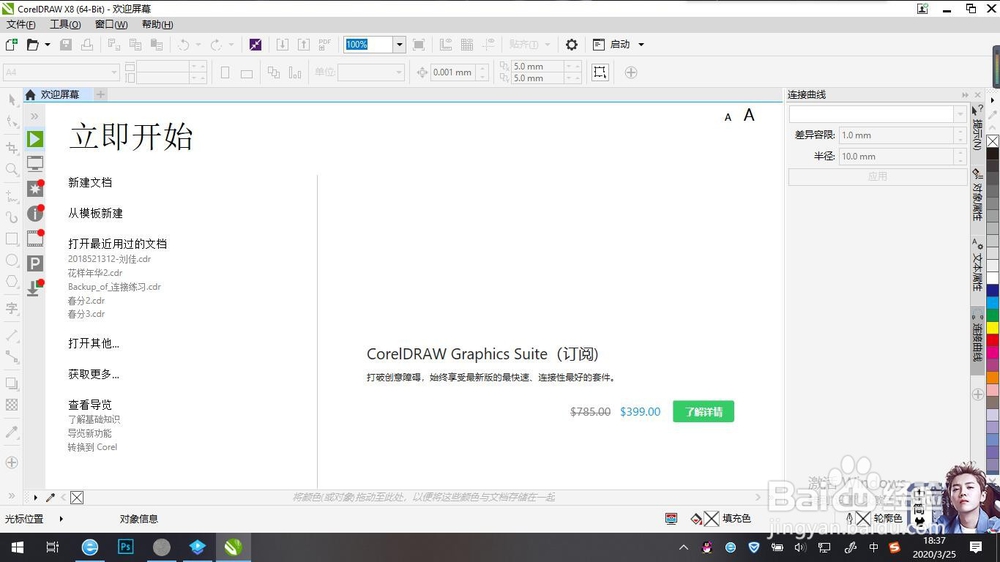Click the Publish to PDF icon
Screen dimensions: 1000x562
[325, 45]
